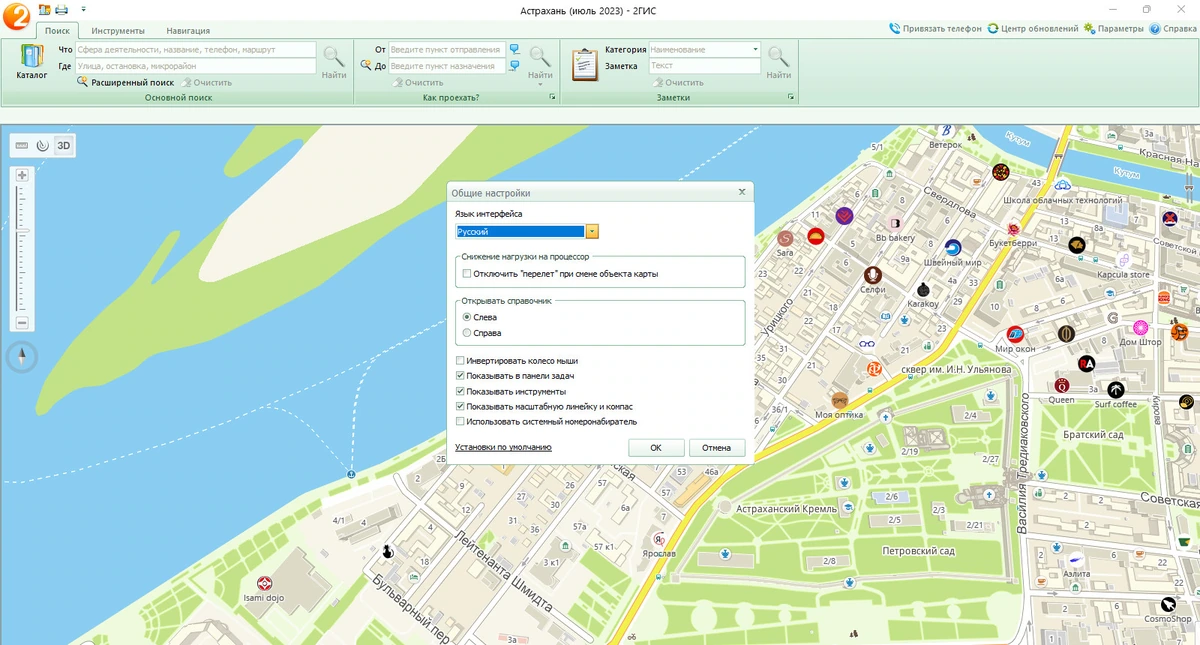Image resolution: width=1200 pixels, height=645 pixels.
Task: Click the Расширенный поиск advanced search button
Action: tap(125, 82)
